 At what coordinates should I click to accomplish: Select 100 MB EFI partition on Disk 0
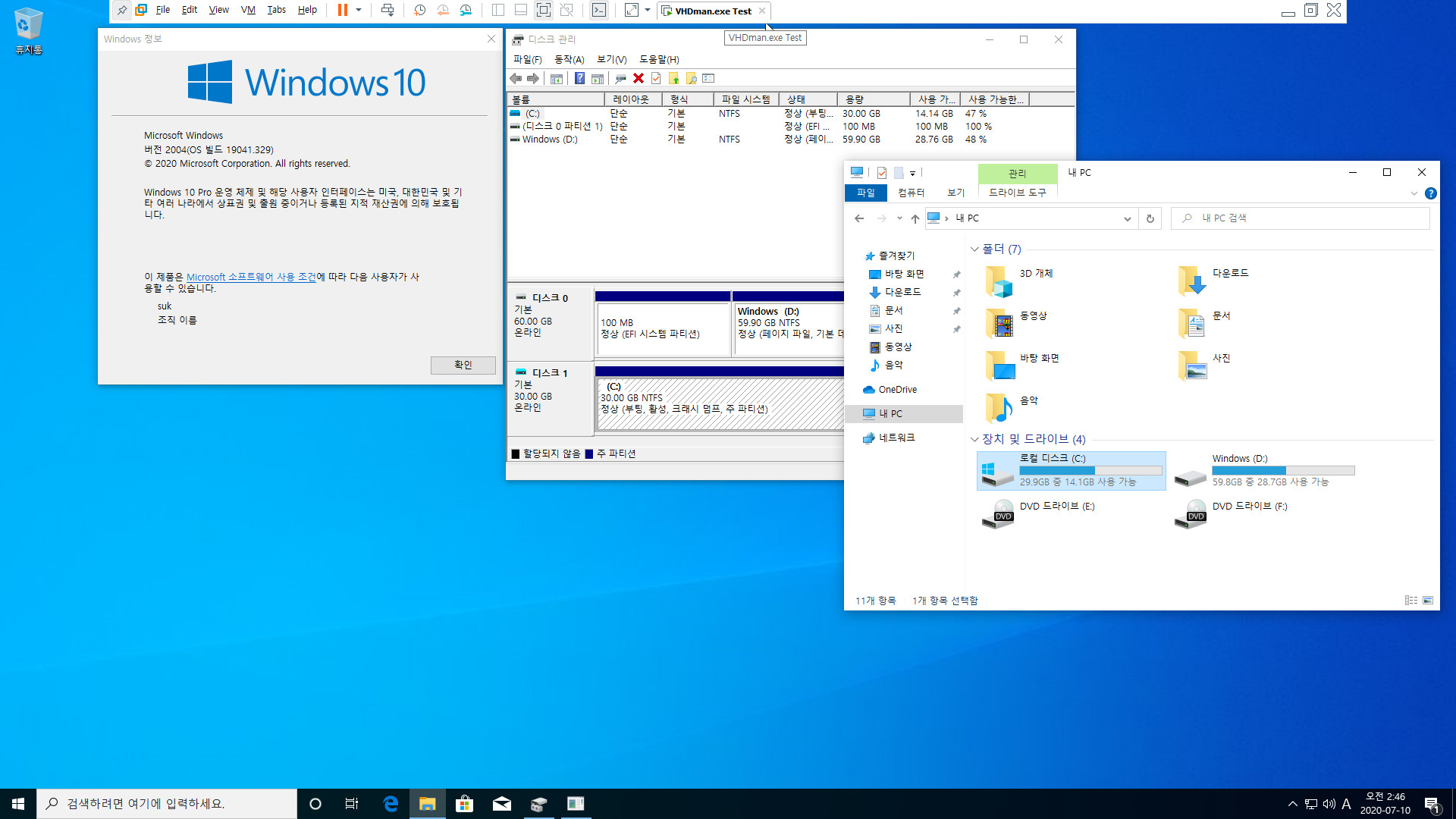click(664, 328)
